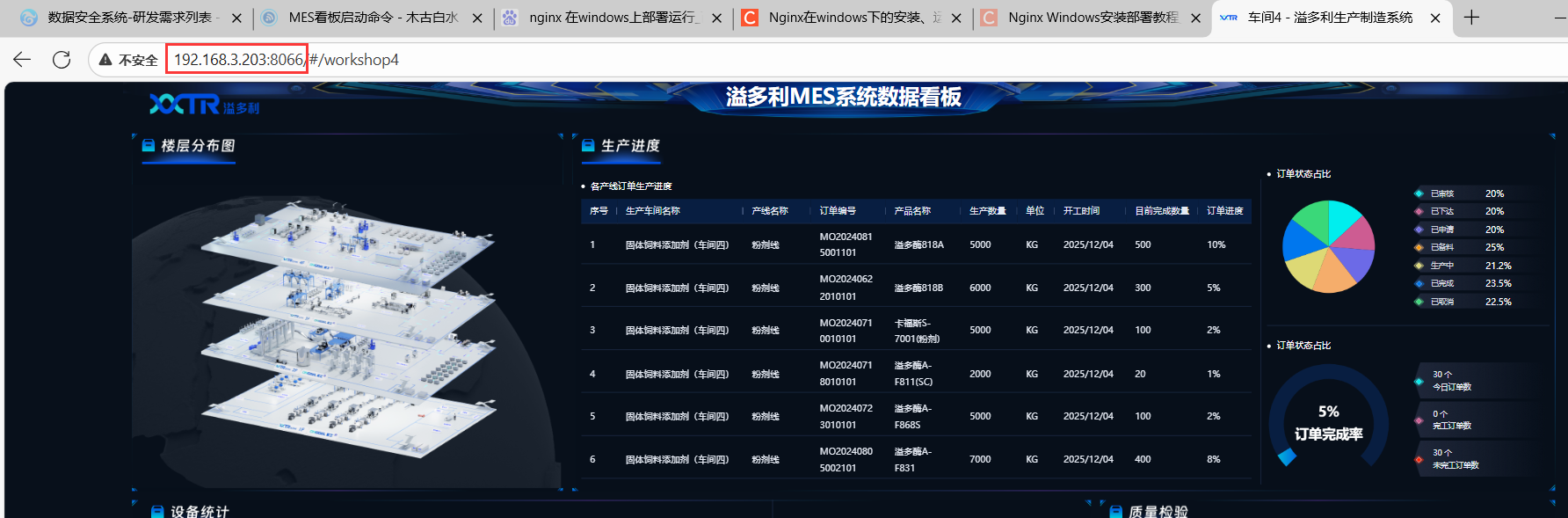This screenshot has height=518, width=1568.
Task: Select order MO20240805002101
Action: pyautogui.click(x=846, y=459)
